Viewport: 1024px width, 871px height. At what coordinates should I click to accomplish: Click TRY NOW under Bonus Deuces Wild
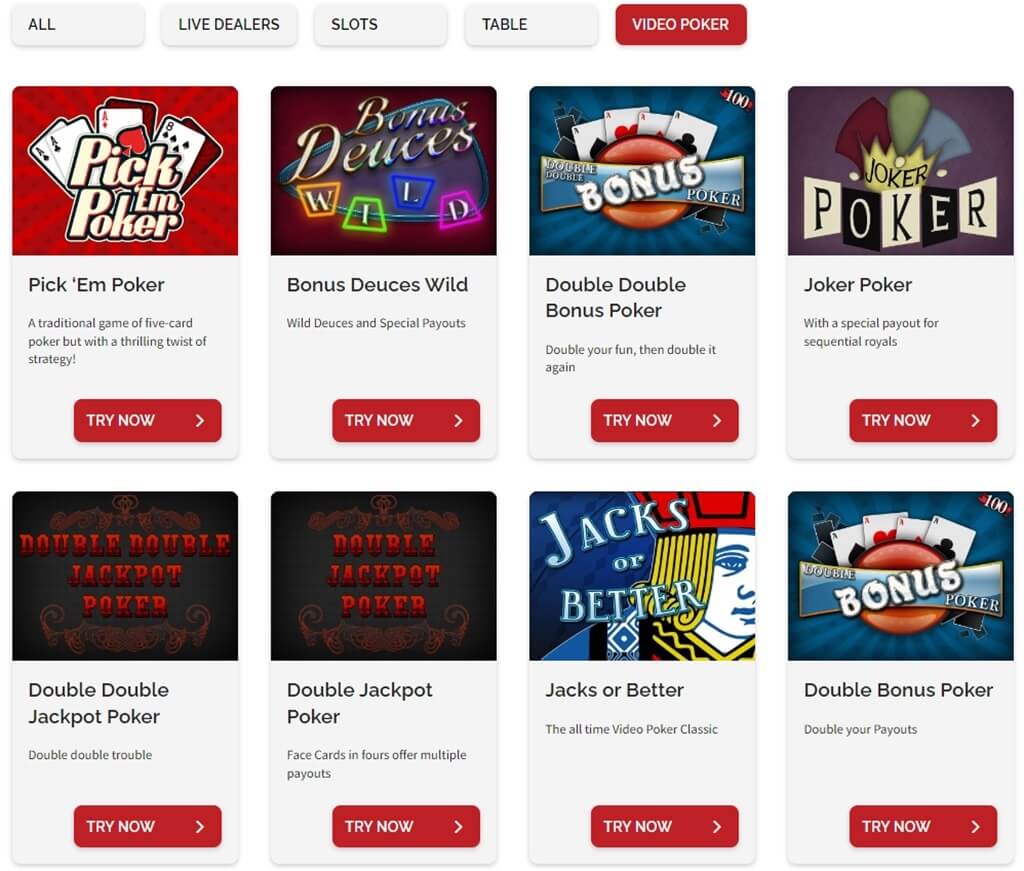tap(406, 420)
